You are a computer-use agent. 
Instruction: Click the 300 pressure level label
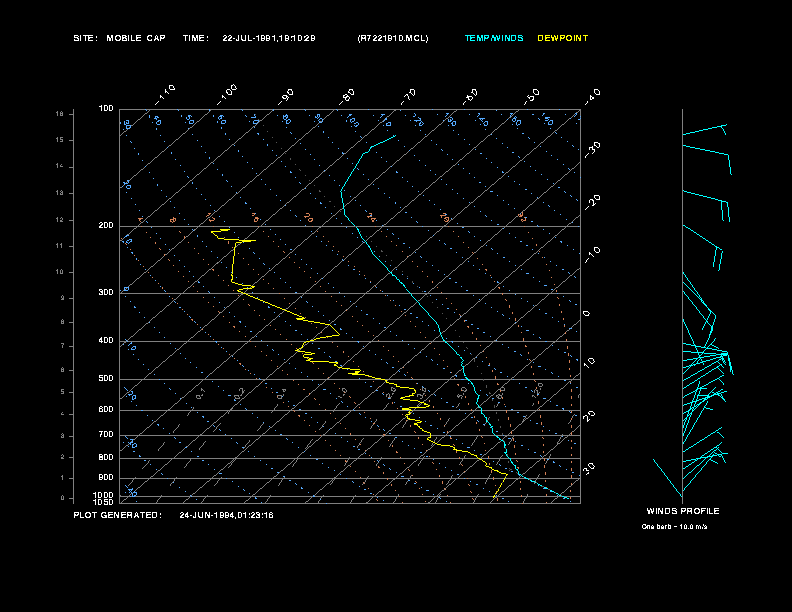click(x=106, y=292)
